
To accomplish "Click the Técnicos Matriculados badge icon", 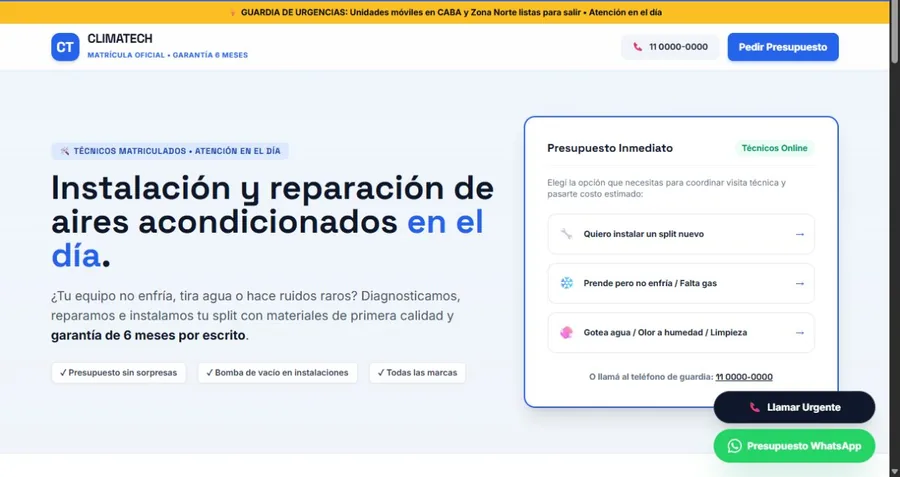I will (x=65, y=151).
